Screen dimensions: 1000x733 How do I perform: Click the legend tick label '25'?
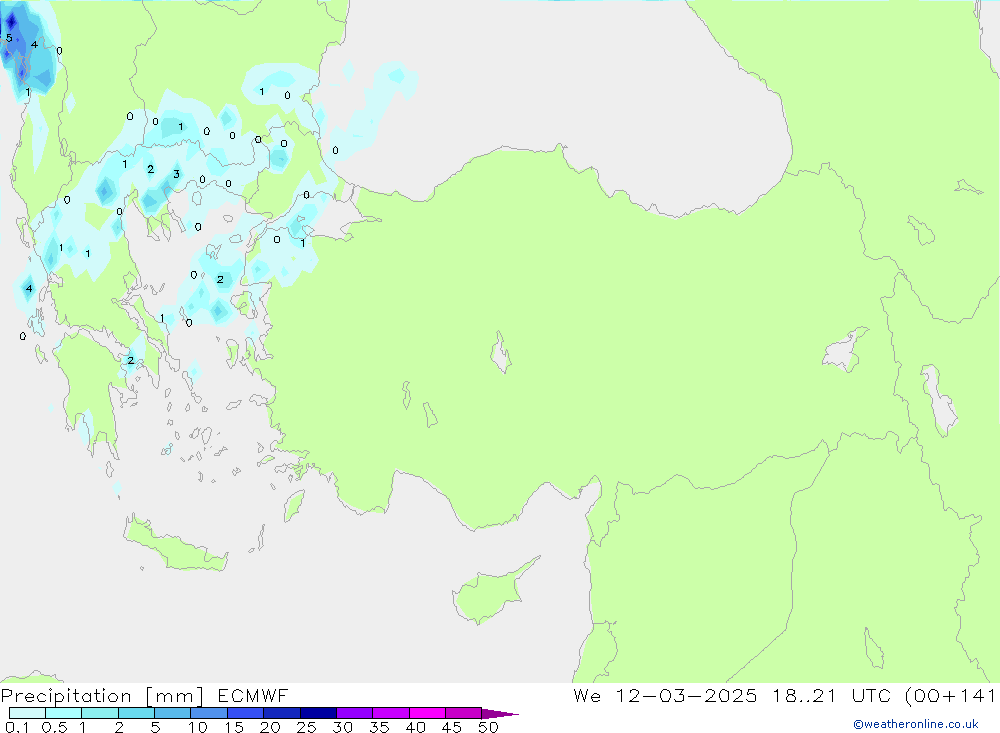point(306,727)
